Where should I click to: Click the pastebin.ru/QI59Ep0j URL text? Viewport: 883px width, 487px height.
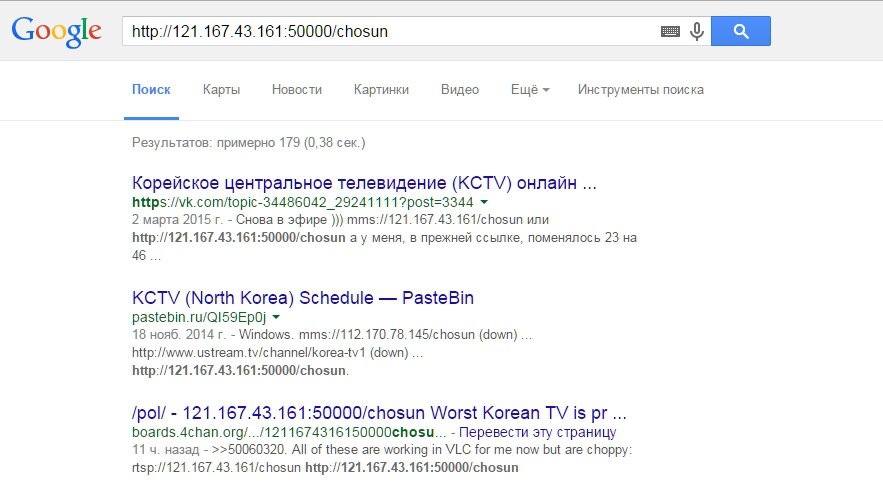tap(199, 317)
